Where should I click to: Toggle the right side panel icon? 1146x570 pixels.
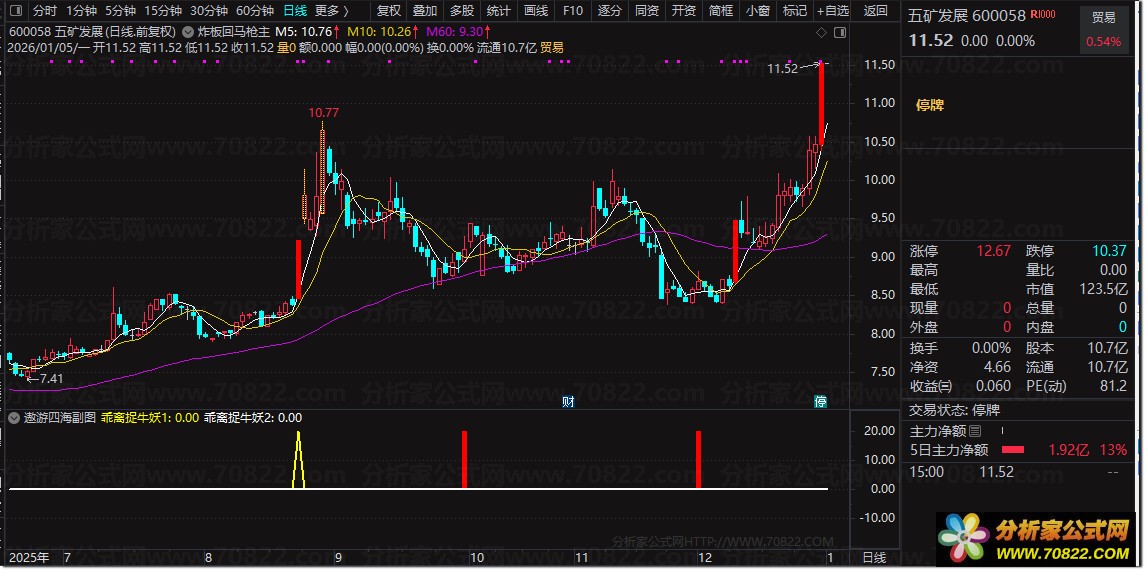point(840,32)
